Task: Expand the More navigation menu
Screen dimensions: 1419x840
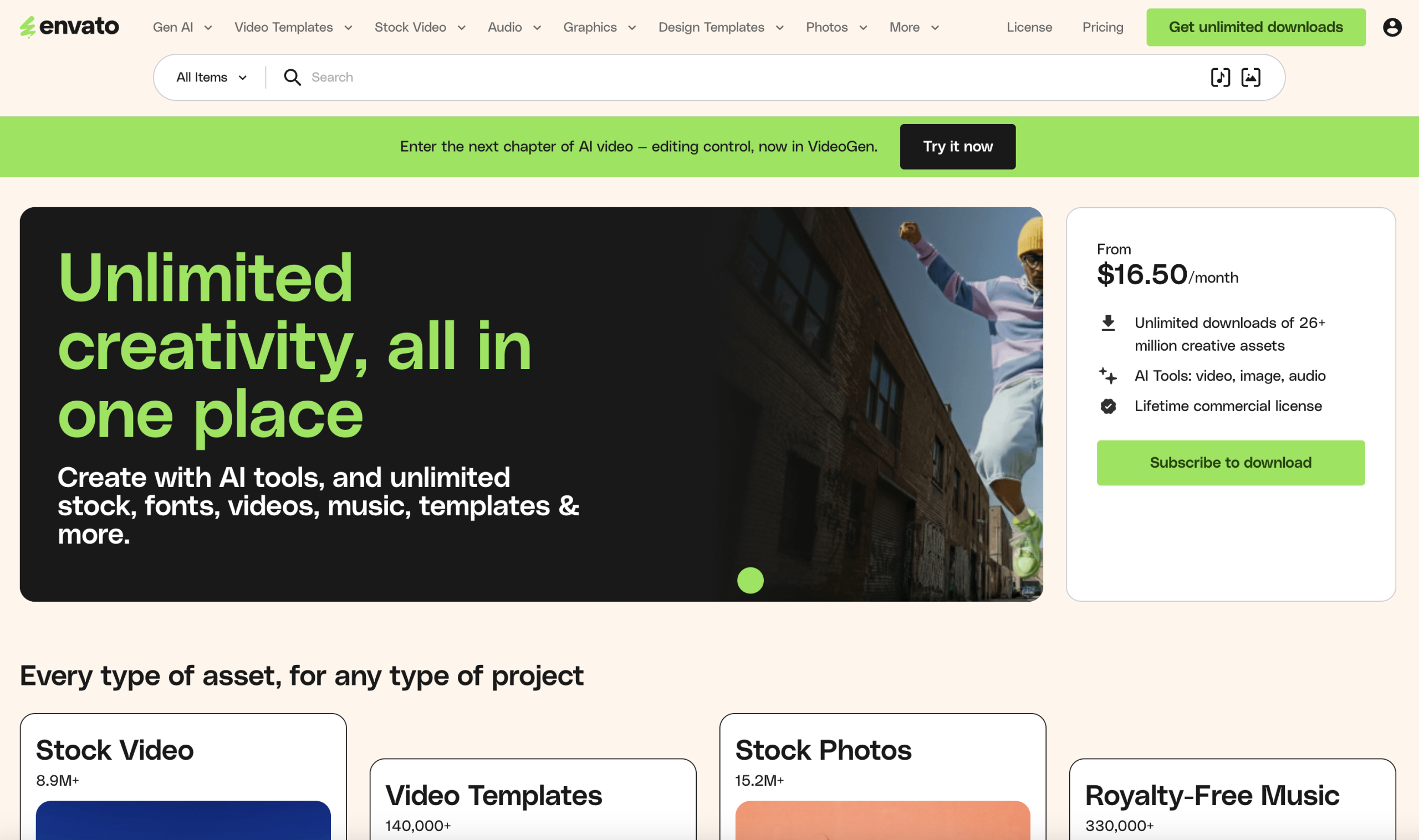Action: coord(914,27)
